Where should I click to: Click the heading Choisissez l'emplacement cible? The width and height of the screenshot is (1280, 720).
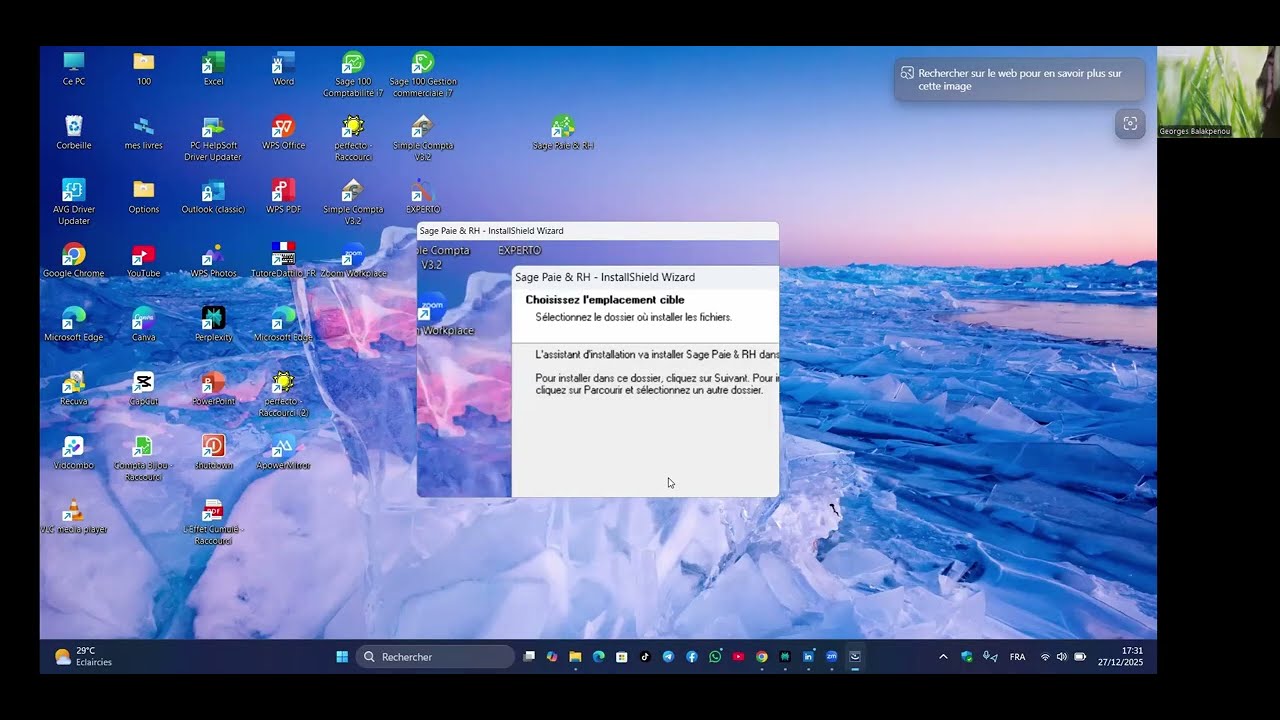(605, 300)
